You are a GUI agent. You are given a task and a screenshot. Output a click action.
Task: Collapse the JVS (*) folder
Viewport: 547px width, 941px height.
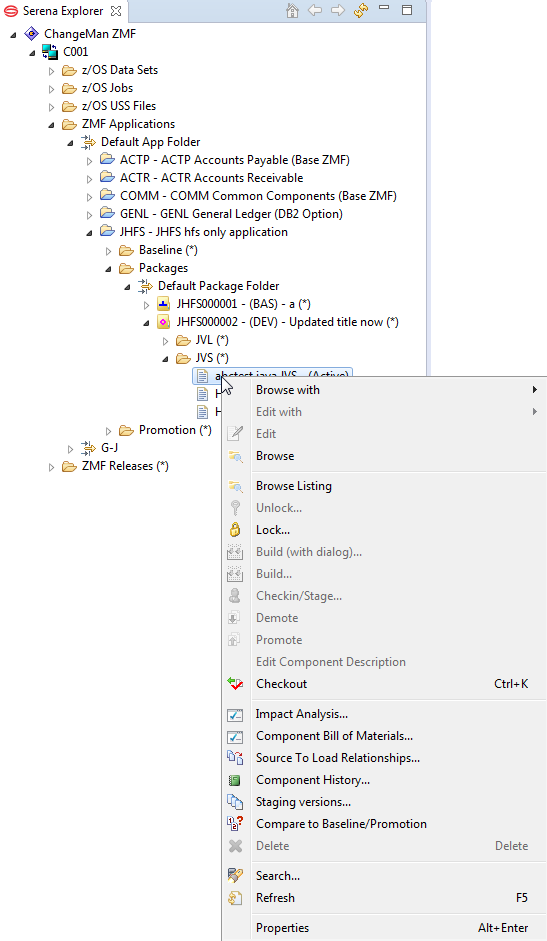pos(165,359)
